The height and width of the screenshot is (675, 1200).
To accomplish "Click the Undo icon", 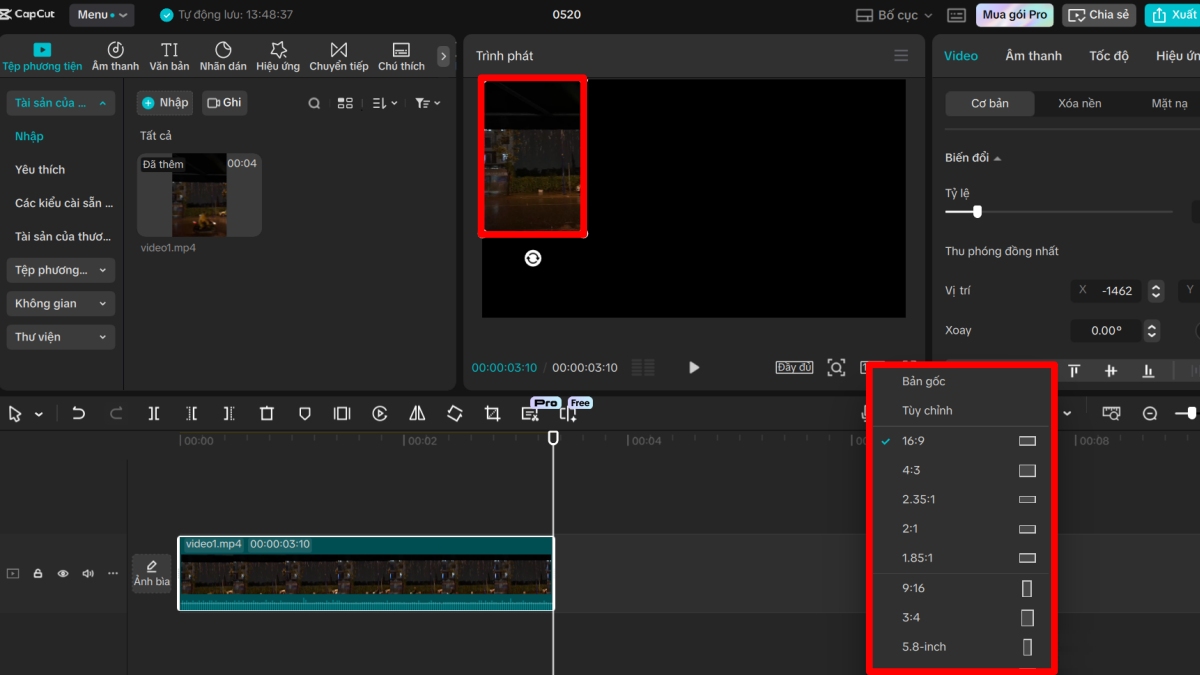I will click(x=79, y=412).
